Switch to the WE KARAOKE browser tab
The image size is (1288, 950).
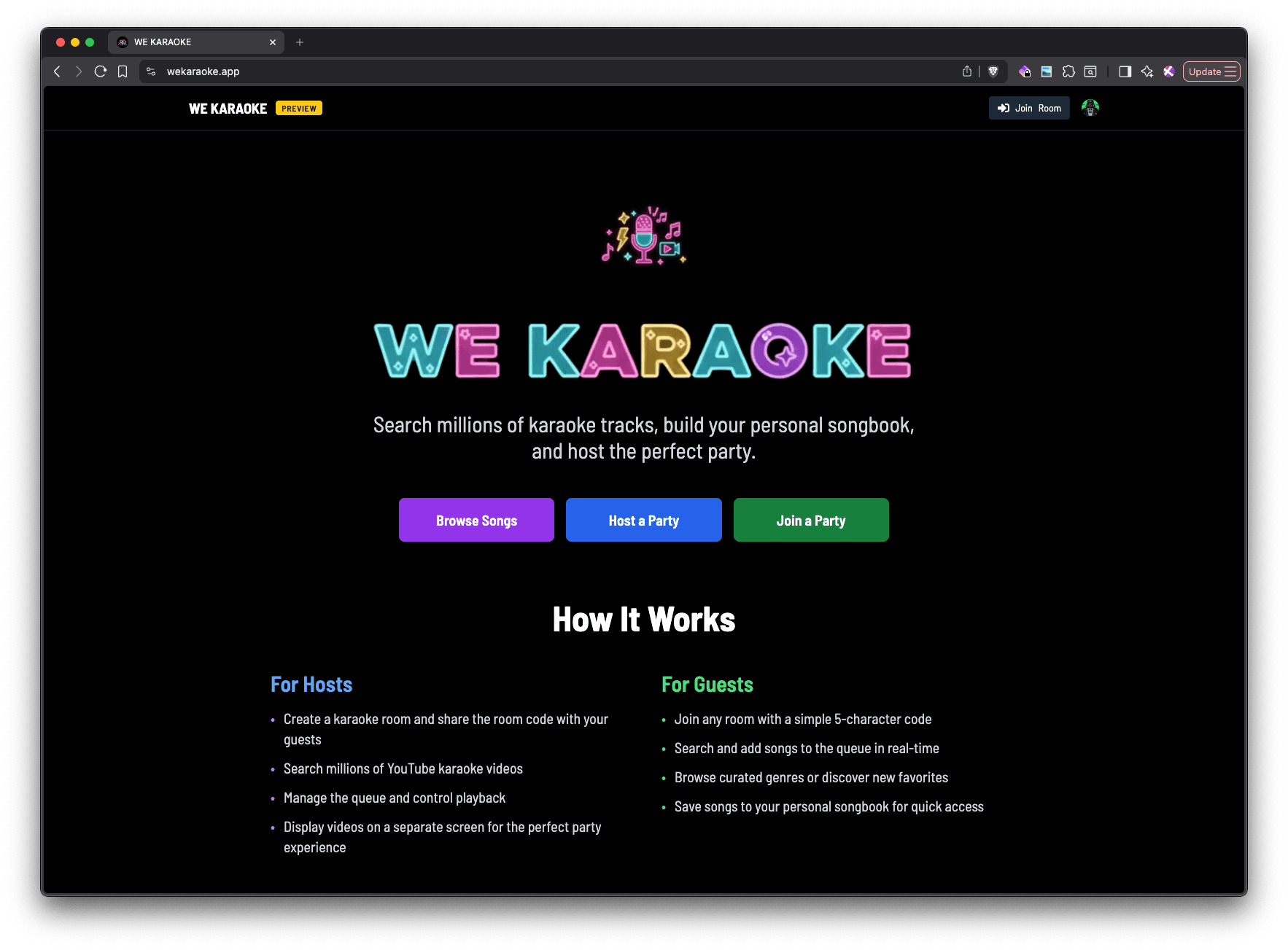point(186,42)
